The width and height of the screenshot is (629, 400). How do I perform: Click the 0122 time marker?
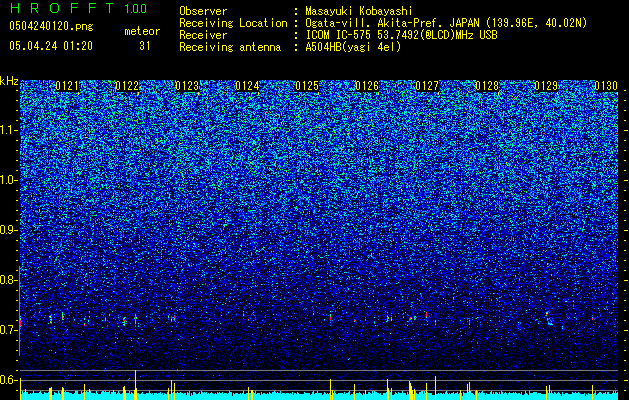[x=127, y=86]
